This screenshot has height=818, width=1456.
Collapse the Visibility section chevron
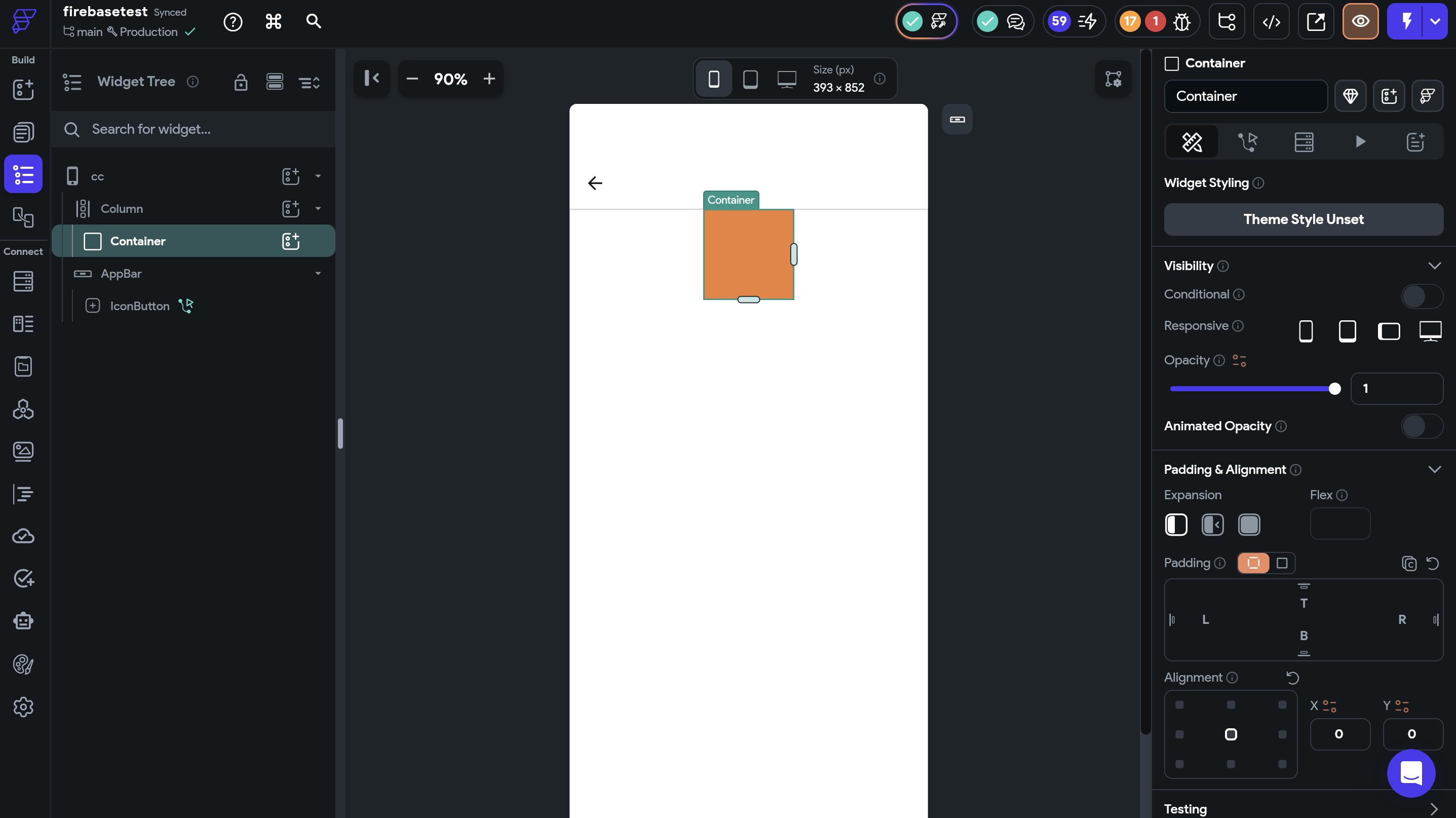[x=1434, y=266]
